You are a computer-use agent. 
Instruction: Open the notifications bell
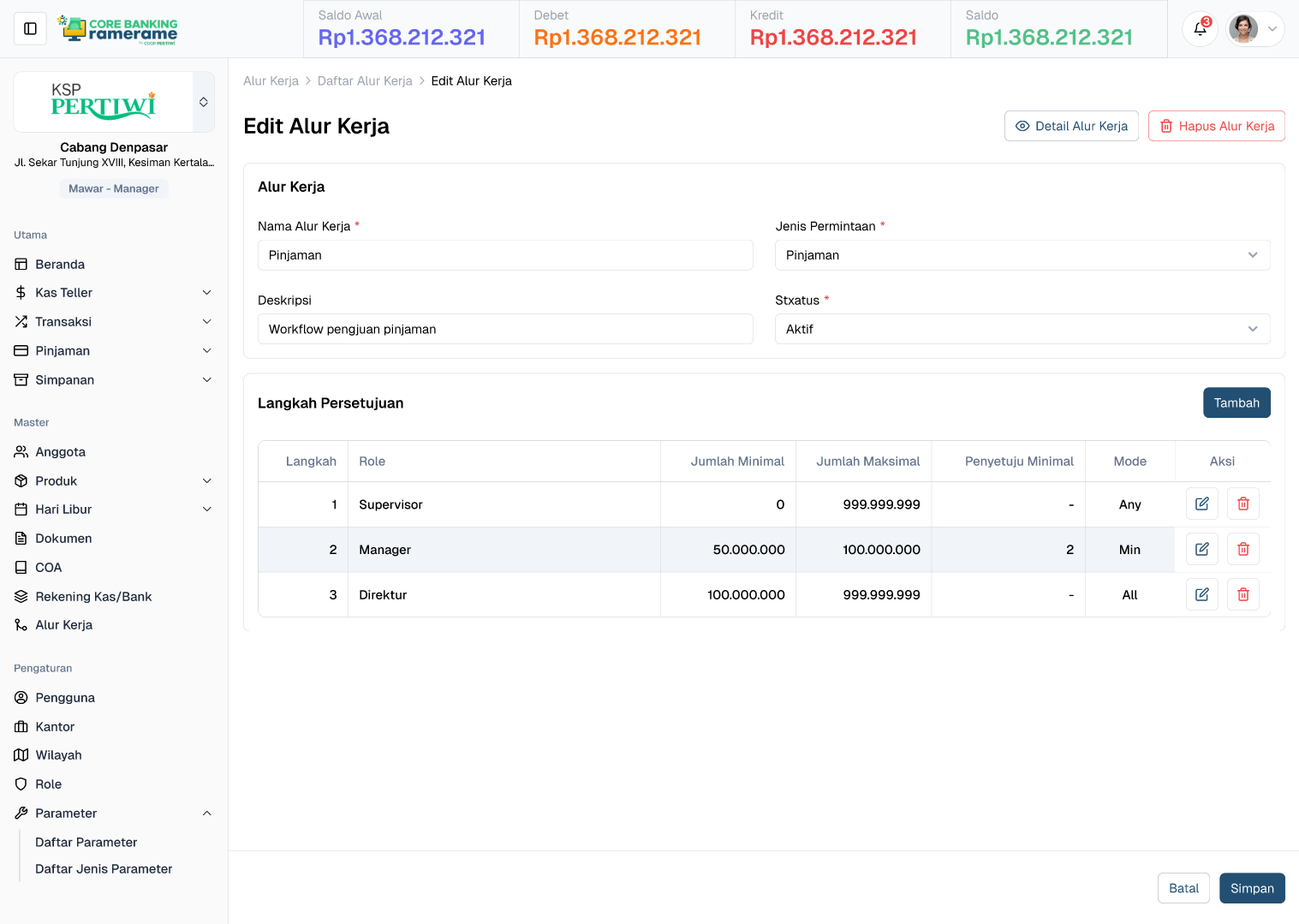pyautogui.click(x=1200, y=29)
